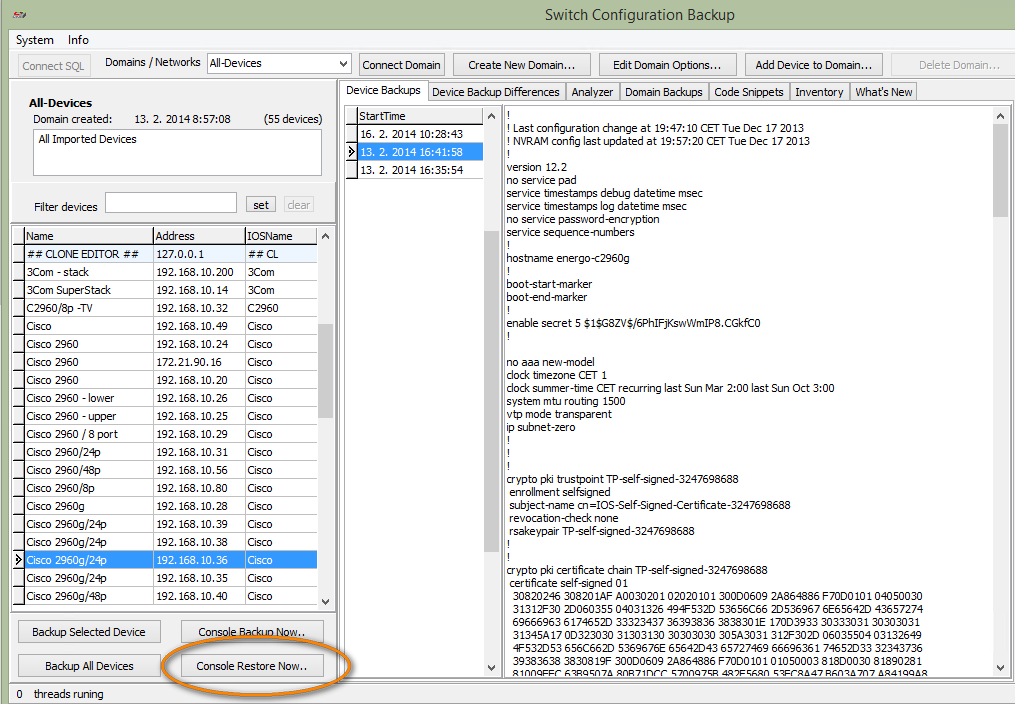This screenshot has height=704, width=1015.
Task: Switch to the Device Backups tab
Action: click(x=383, y=91)
